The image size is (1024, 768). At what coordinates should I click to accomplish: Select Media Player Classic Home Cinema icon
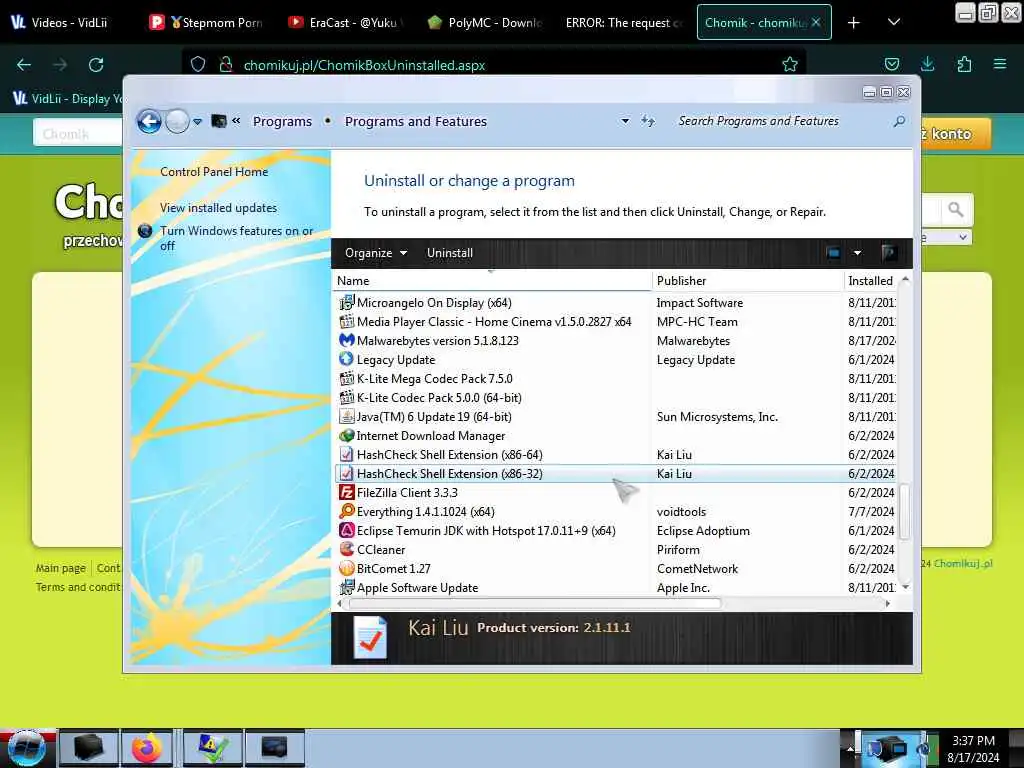(x=347, y=321)
